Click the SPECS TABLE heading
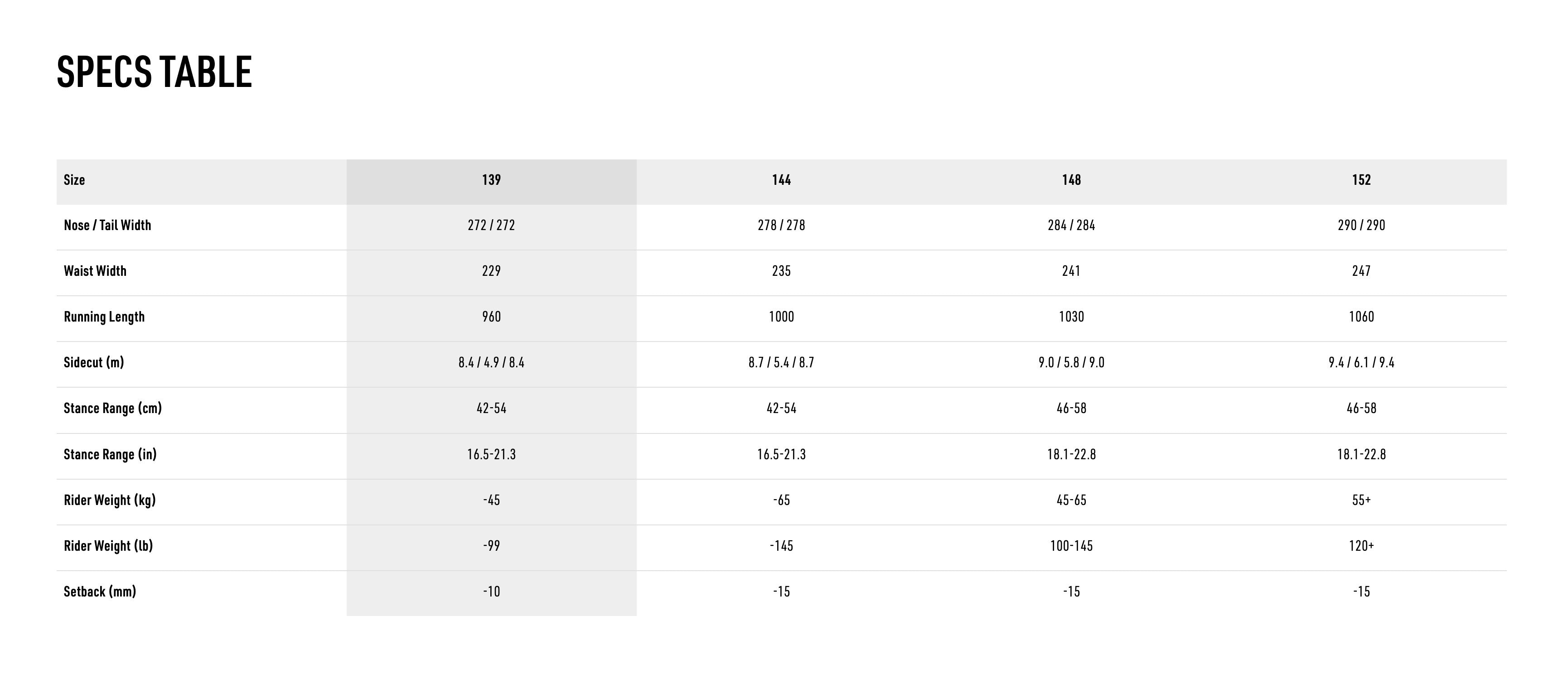The image size is (1568, 683). click(154, 72)
